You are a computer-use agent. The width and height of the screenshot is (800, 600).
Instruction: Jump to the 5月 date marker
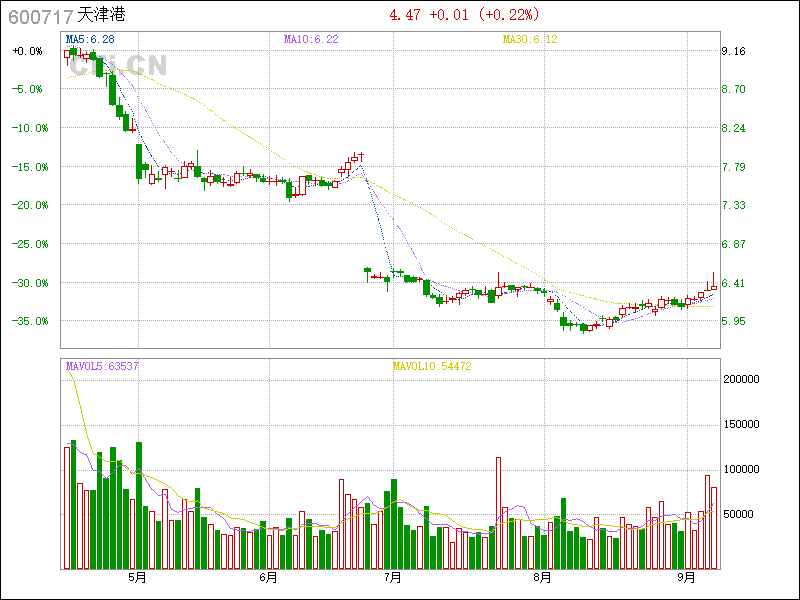click(x=137, y=578)
